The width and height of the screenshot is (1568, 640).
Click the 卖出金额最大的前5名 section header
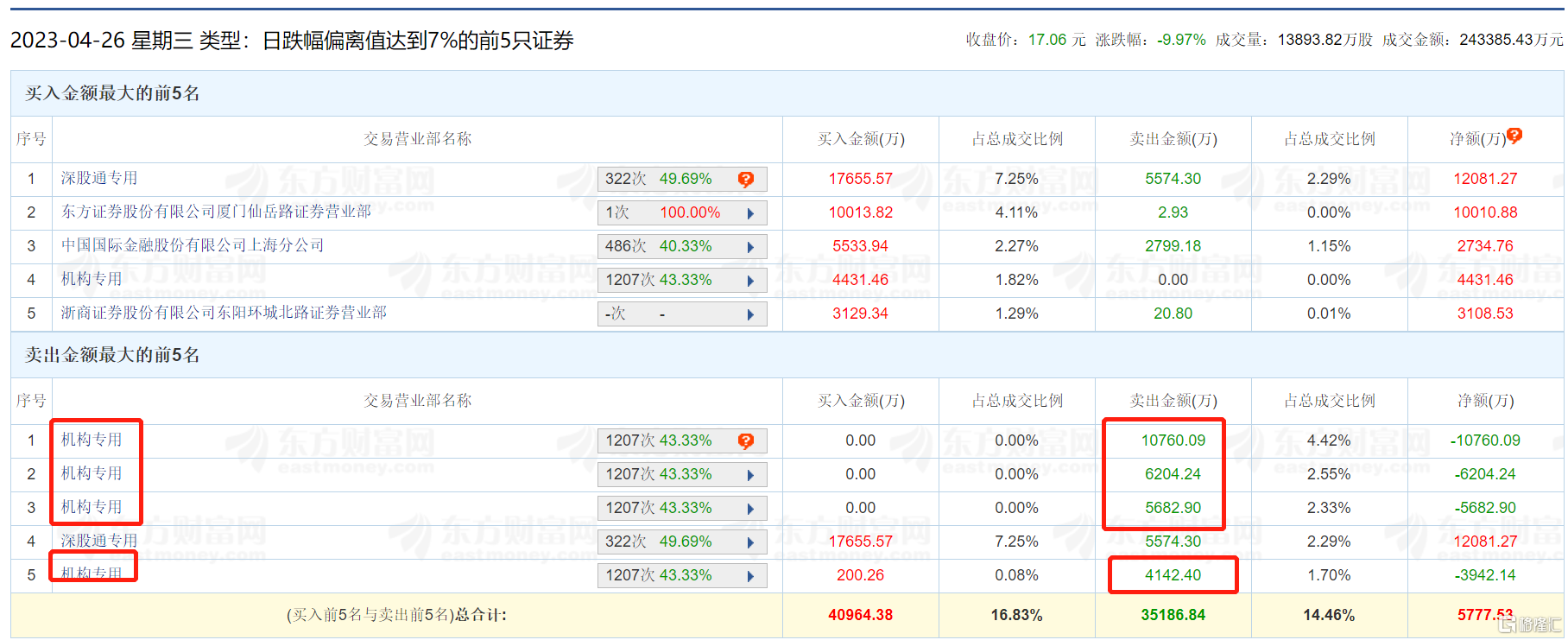(x=112, y=355)
